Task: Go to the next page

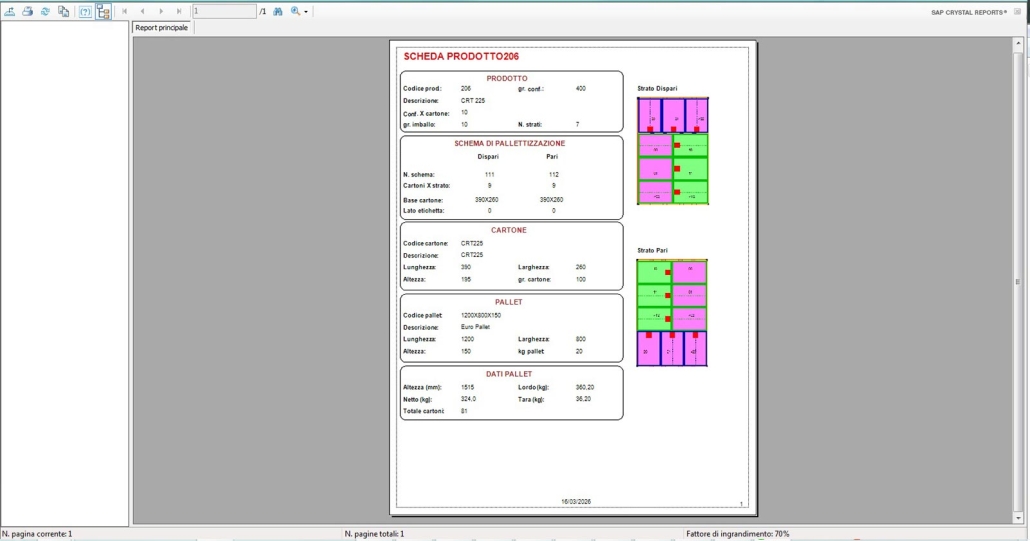Action: pyautogui.click(x=161, y=11)
